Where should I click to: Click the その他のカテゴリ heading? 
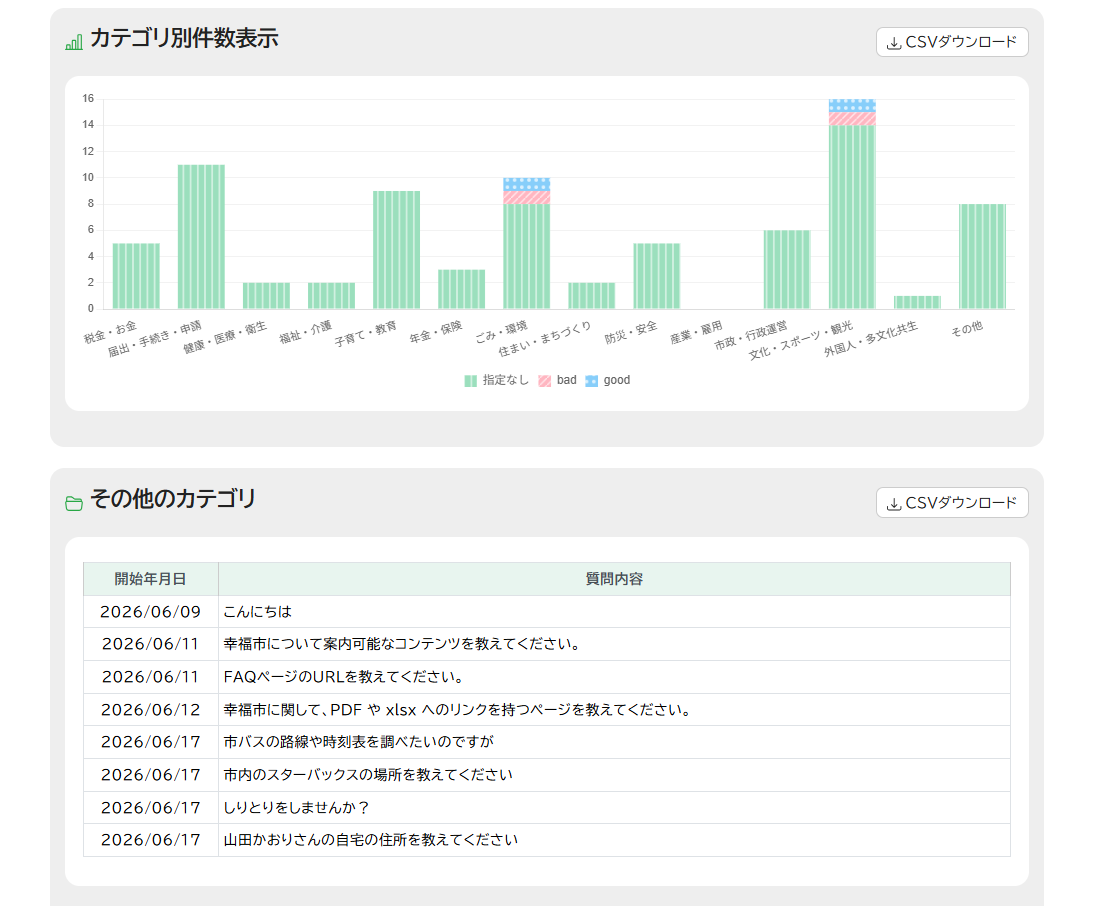[173, 499]
